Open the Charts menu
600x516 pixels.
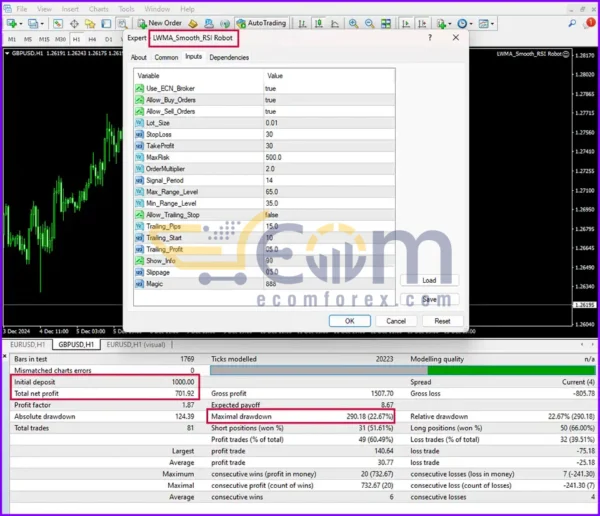[98, 8]
